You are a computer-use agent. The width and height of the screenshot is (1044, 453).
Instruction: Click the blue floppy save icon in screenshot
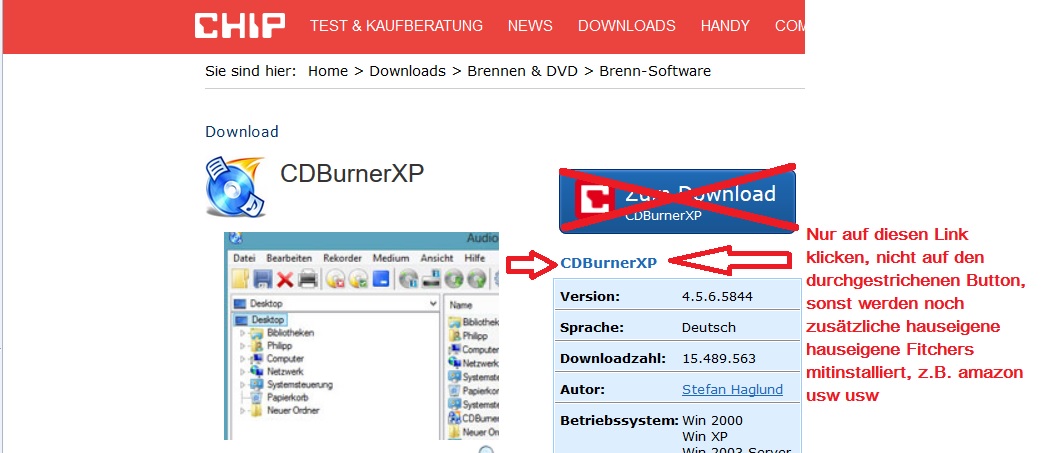tap(264, 279)
